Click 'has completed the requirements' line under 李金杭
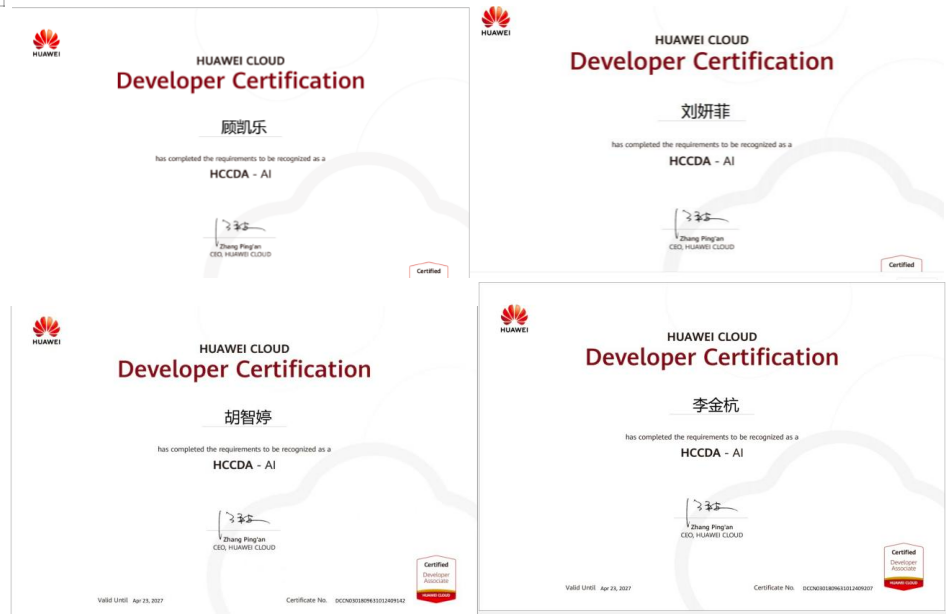This screenshot has width=952, height=616. [x=712, y=437]
